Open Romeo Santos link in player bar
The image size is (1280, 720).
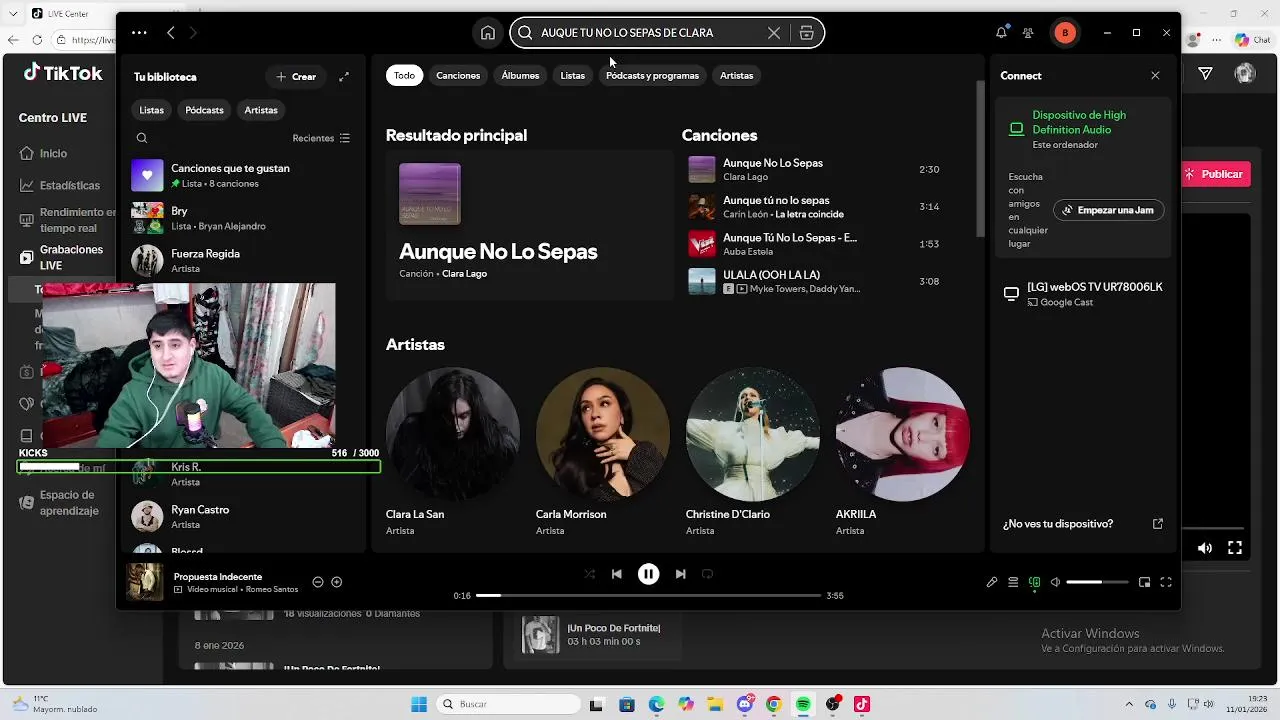[x=272, y=590]
